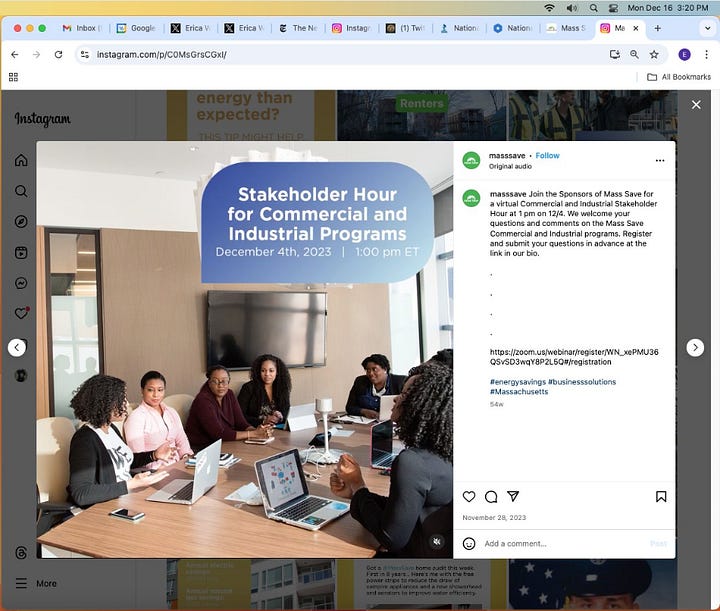This screenshot has height=611, width=720.
Task: Expand the tab search dropdown
Action: (707, 28)
